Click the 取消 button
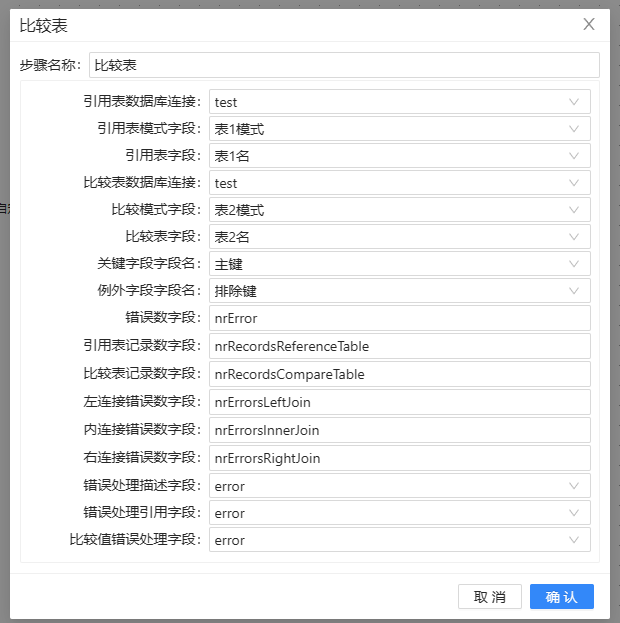620x623 pixels. tap(490, 596)
